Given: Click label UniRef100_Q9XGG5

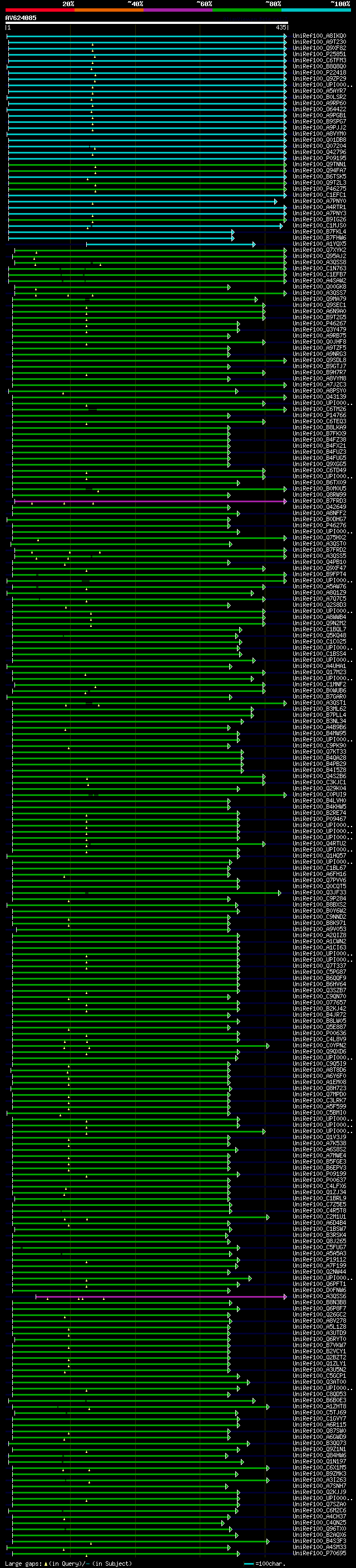Looking at the screenshot, I should pos(319,464).
